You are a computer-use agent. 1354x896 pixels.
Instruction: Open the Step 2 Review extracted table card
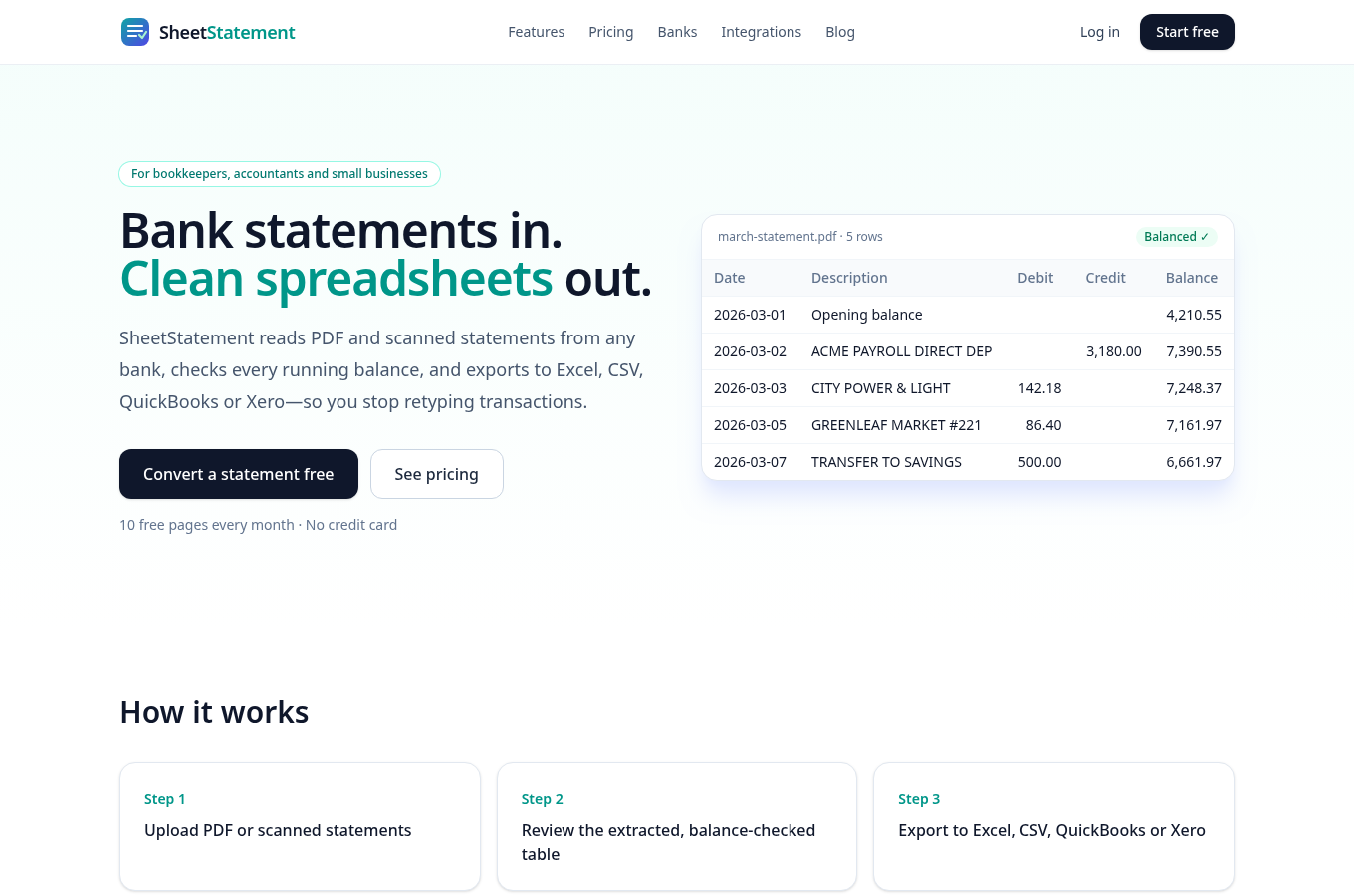677,826
